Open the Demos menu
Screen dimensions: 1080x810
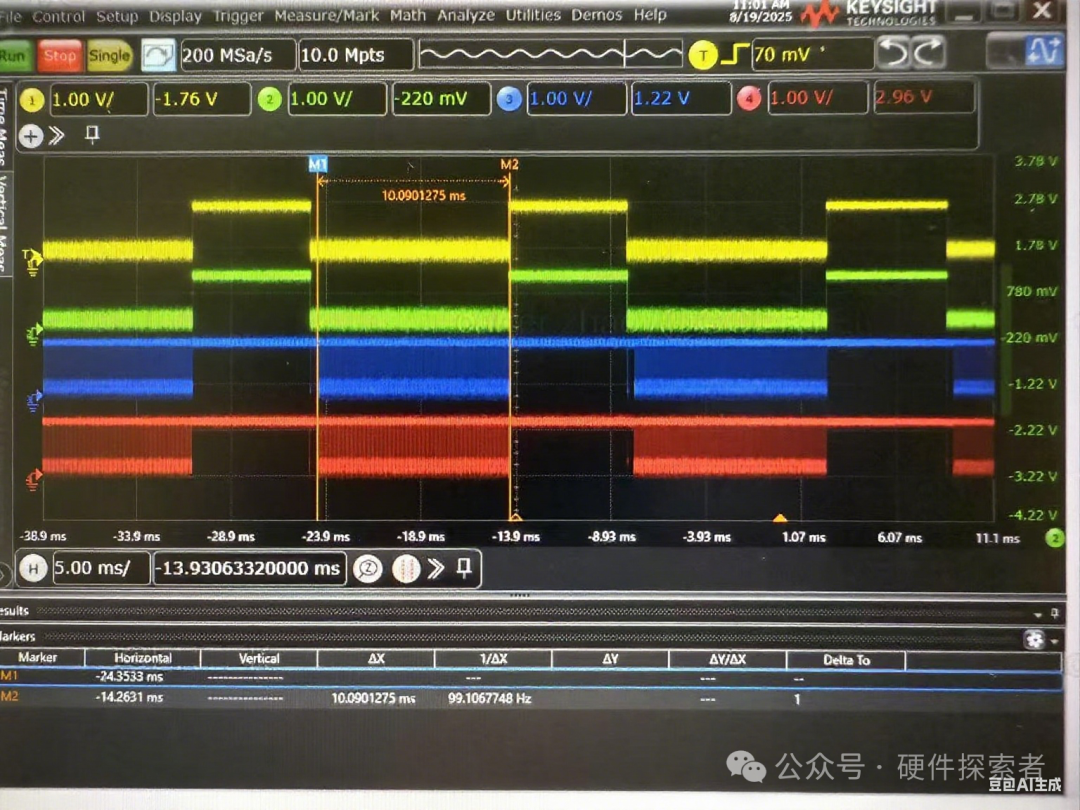tap(596, 14)
